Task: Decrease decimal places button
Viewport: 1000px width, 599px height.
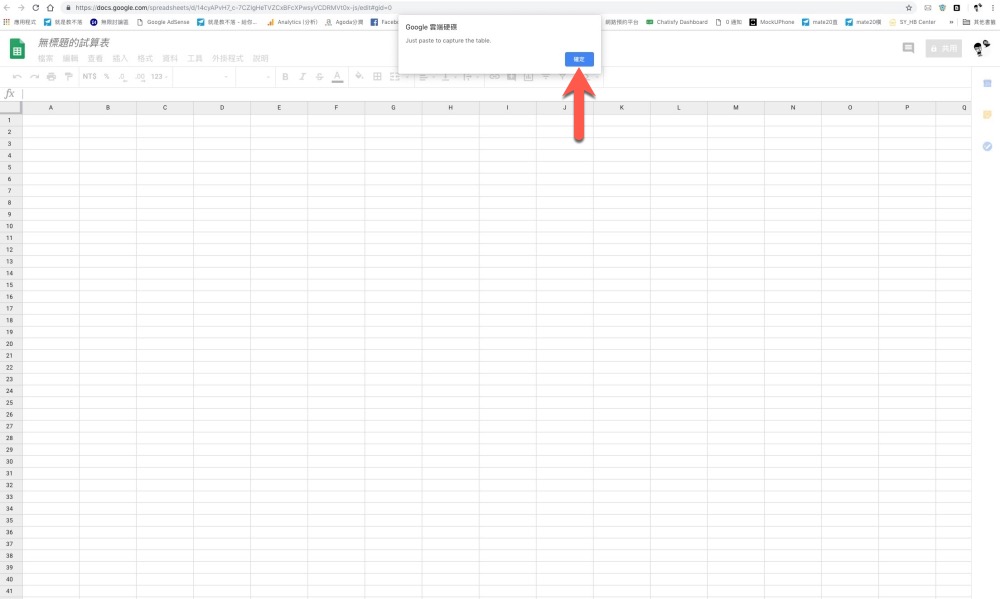Action: click(x=122, y=77)
